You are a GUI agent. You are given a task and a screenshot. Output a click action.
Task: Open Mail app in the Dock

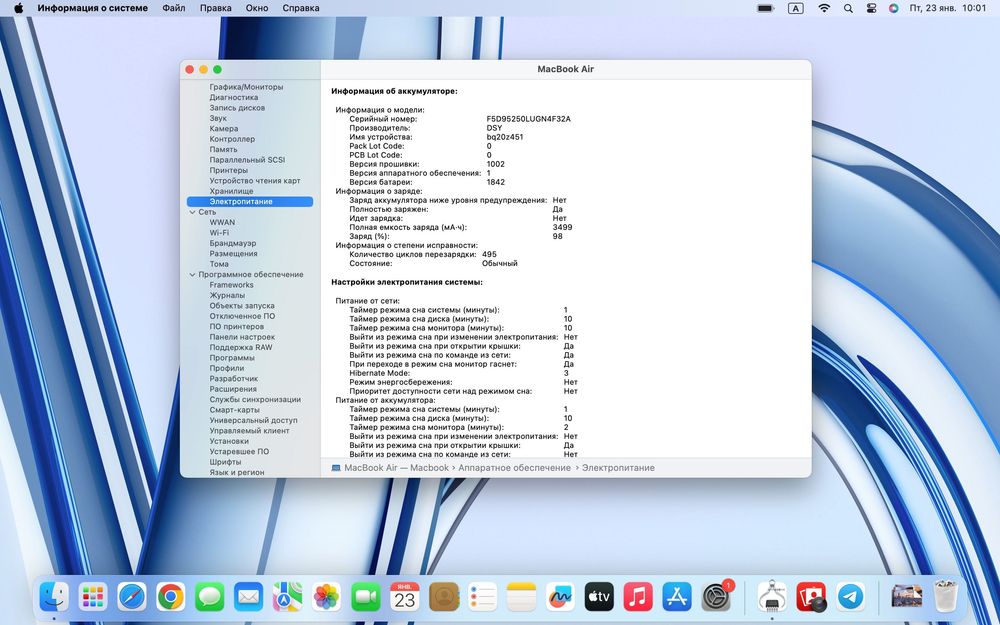[x=249, y=598]
